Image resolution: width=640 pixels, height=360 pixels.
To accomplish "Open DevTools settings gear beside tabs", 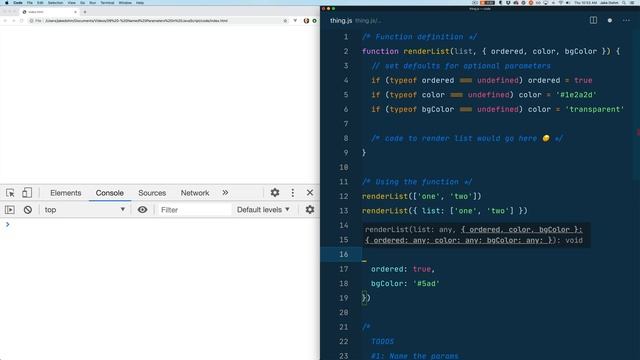I will (275, 193).
